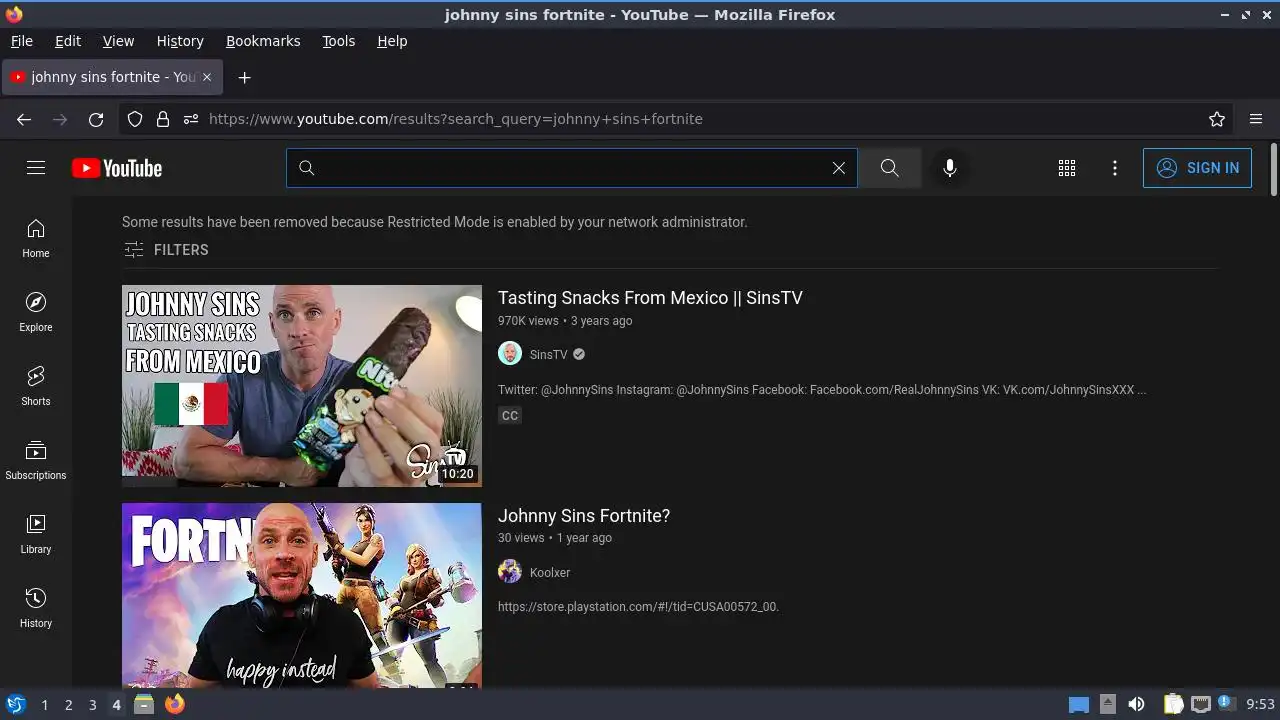Click the page vertical scrollbar
The width and height of the screenshot is (1280, 720).
(x=1273, y=170)
